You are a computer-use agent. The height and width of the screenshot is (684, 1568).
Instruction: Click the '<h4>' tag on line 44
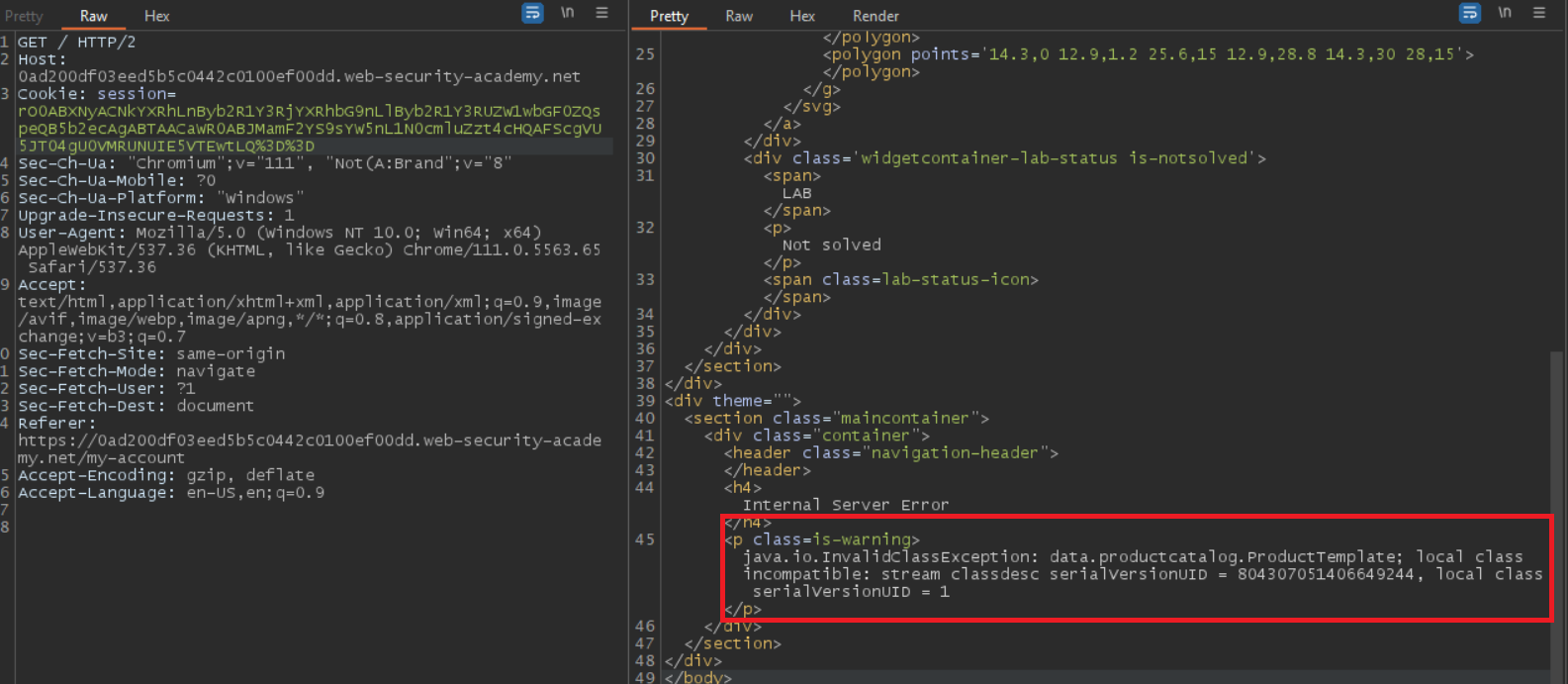coord(742,488)
